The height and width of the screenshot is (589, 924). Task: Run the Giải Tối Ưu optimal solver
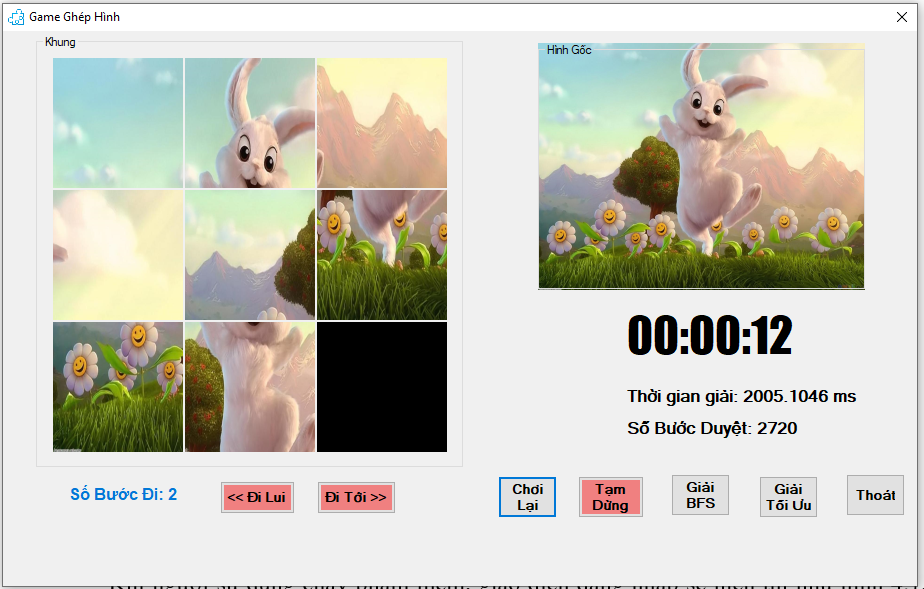click(788, 497)
